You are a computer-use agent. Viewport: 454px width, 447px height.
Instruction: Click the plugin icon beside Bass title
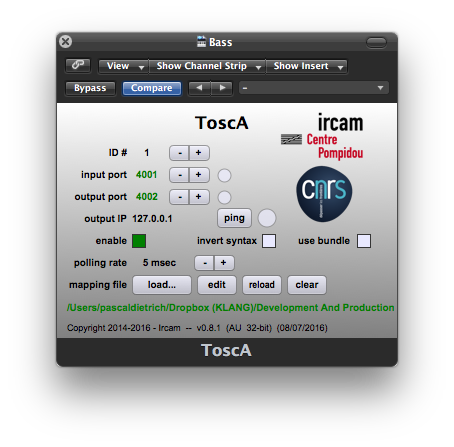[201, 42]
